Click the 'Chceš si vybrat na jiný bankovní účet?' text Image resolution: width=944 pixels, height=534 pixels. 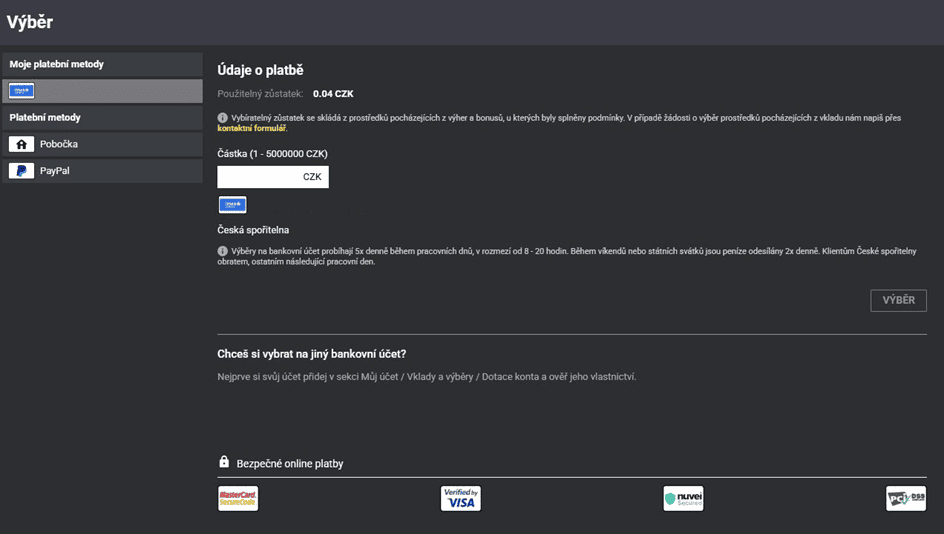pos(312,354)
